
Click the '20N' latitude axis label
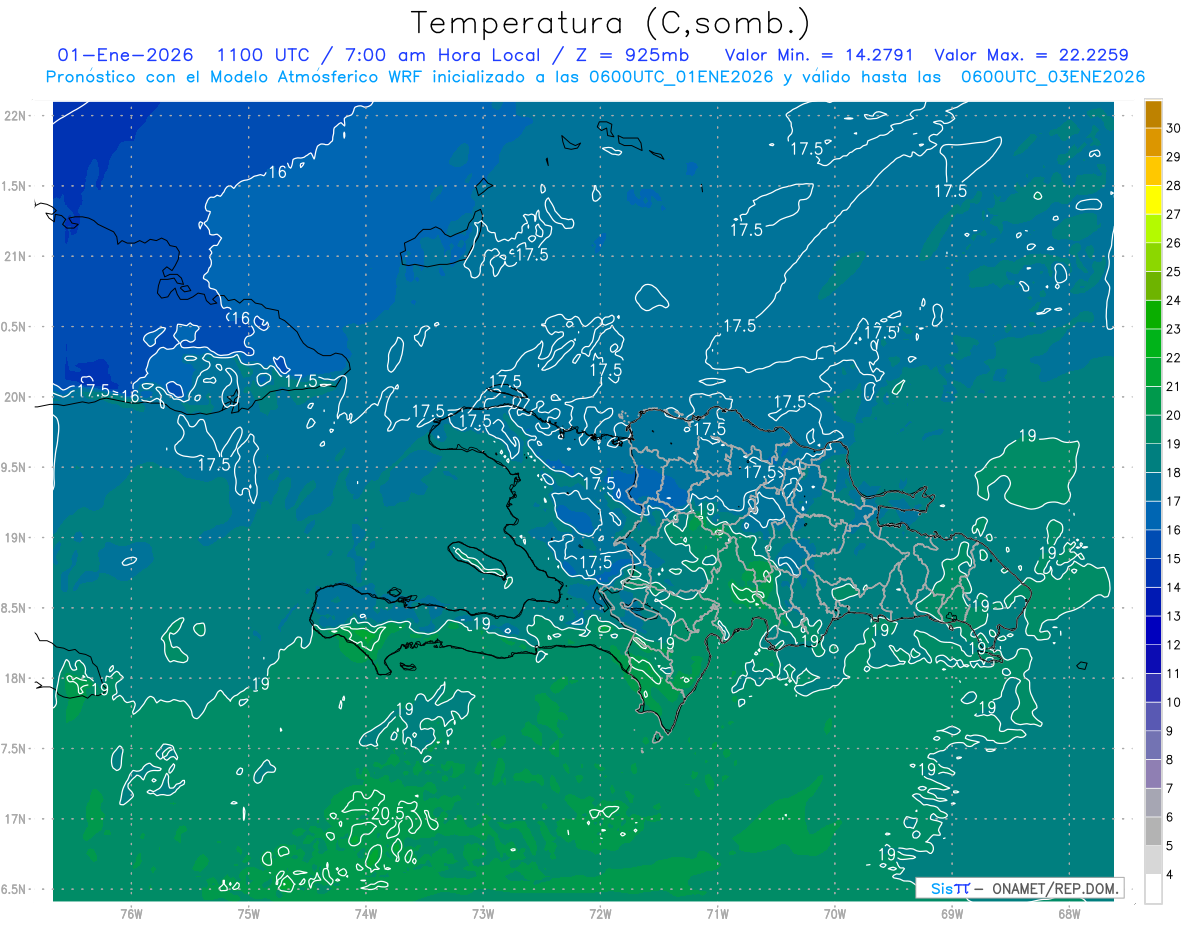(15, 397)
